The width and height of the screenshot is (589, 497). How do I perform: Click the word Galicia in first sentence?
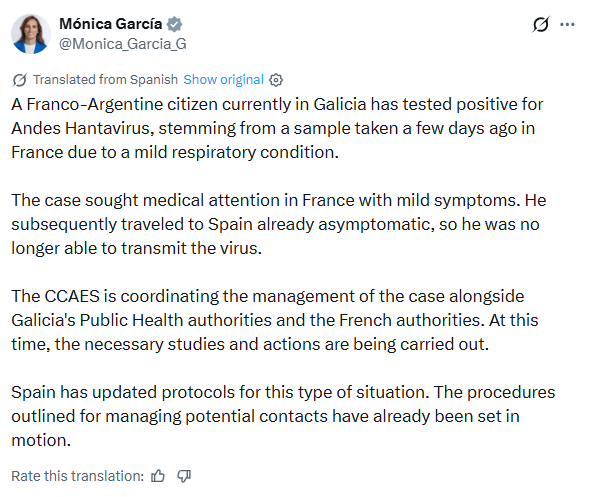click(x=340, y=104)
